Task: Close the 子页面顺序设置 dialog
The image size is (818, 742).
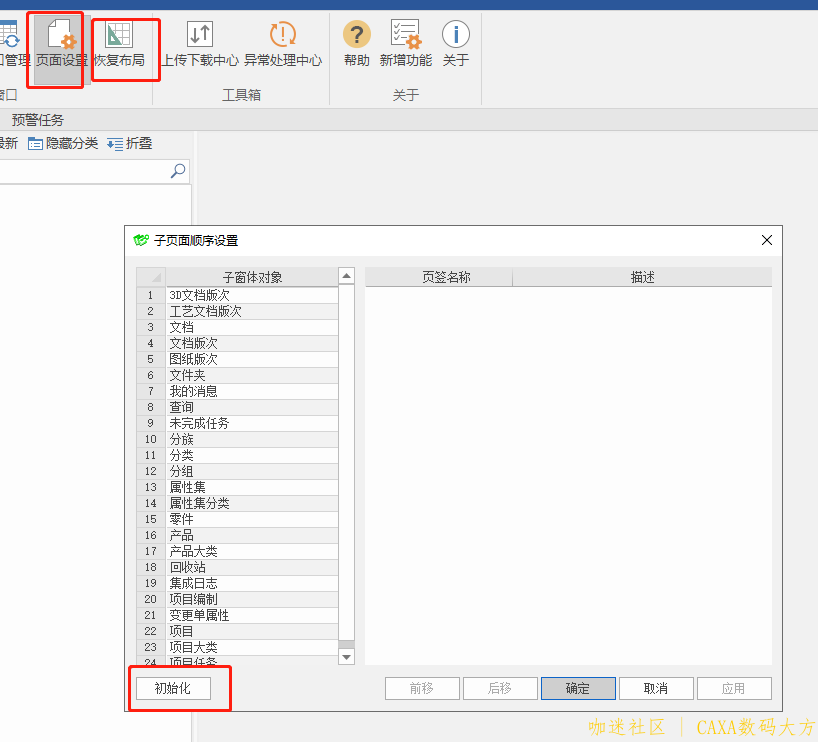Action: pyautogui.click(x=767, y=240)
